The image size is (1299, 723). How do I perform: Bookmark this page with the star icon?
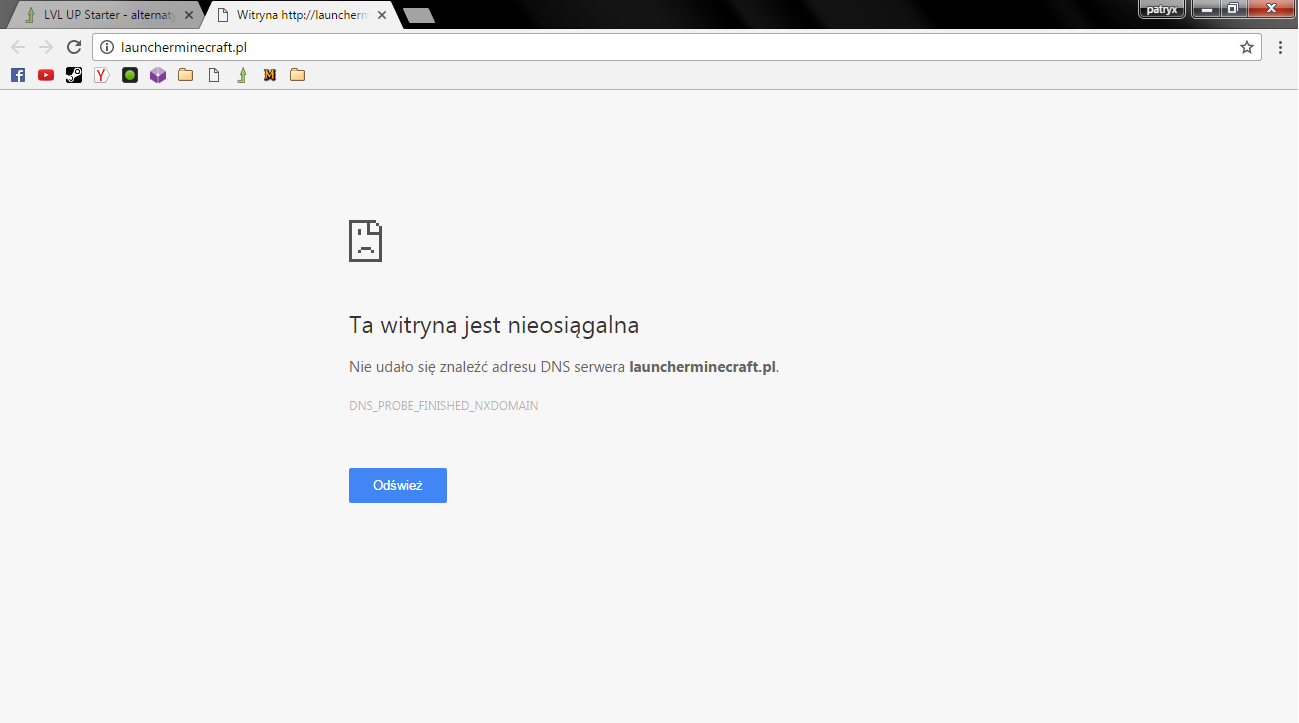click(x=1247, y=47)
